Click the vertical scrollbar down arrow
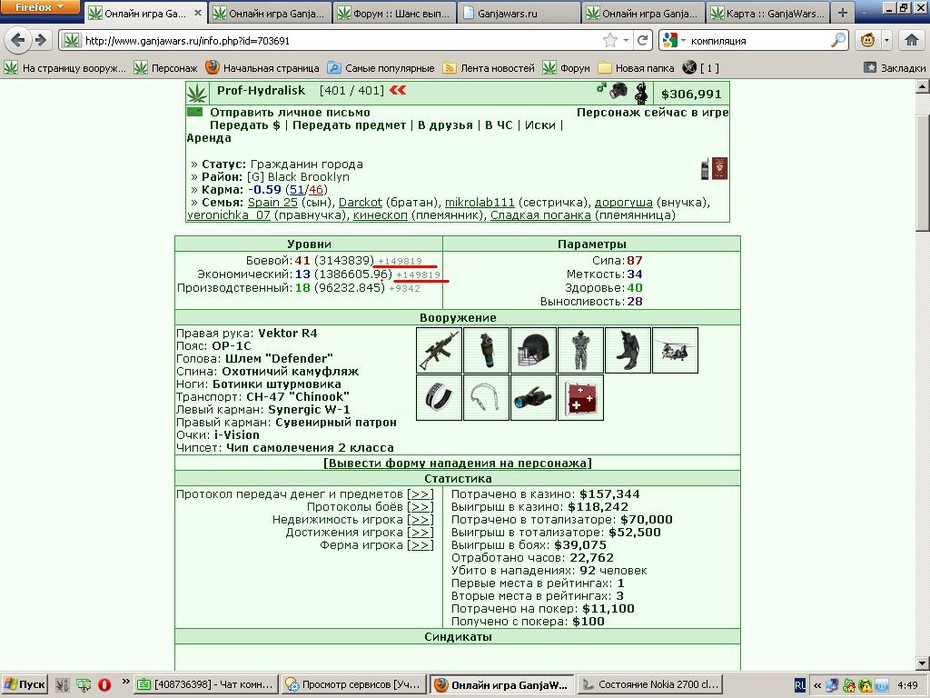 pos(922,663)
